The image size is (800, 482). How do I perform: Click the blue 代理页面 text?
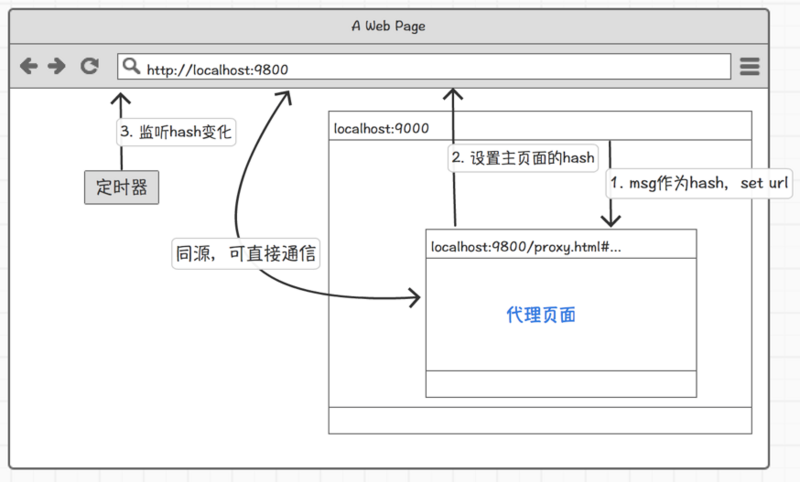click(541, 315)
